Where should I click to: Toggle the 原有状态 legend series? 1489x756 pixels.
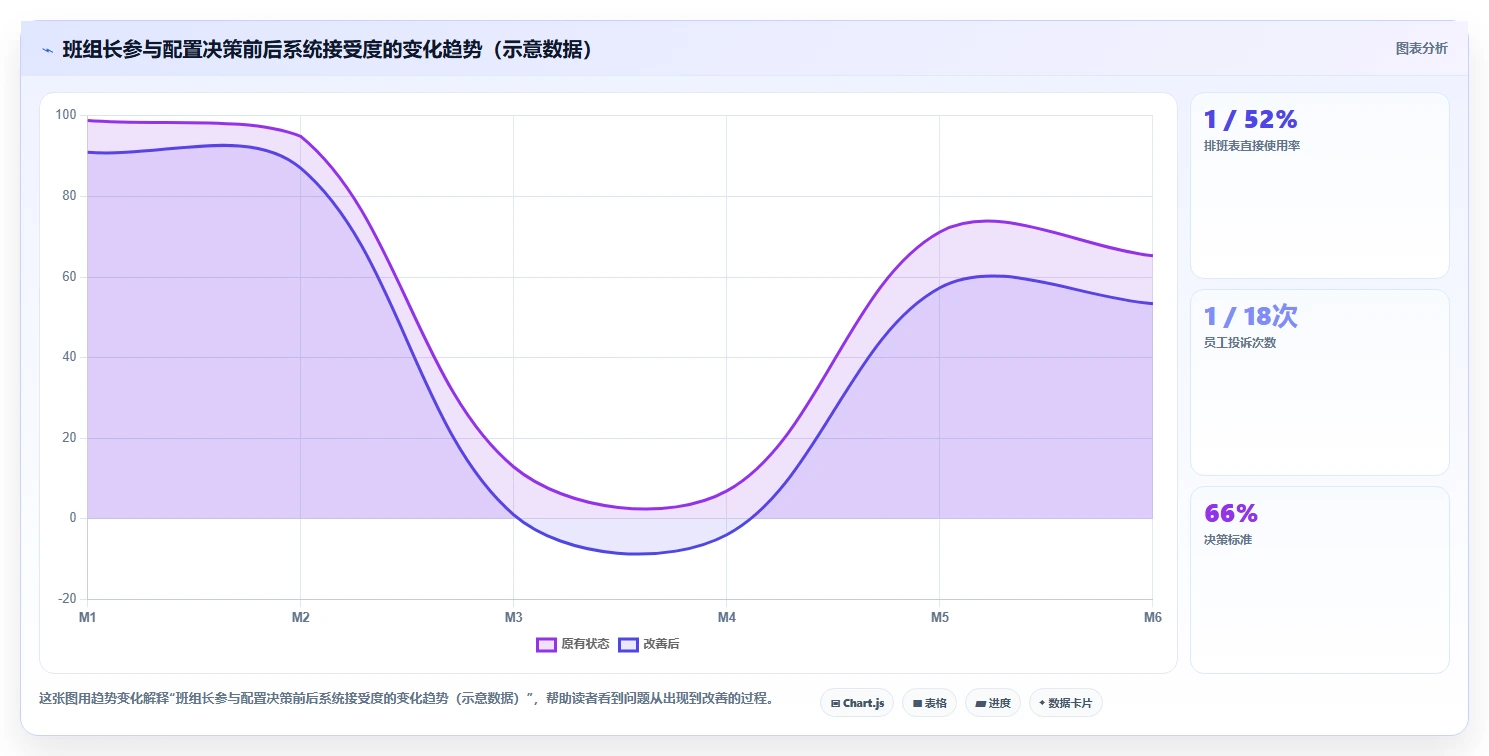[573, 644]
